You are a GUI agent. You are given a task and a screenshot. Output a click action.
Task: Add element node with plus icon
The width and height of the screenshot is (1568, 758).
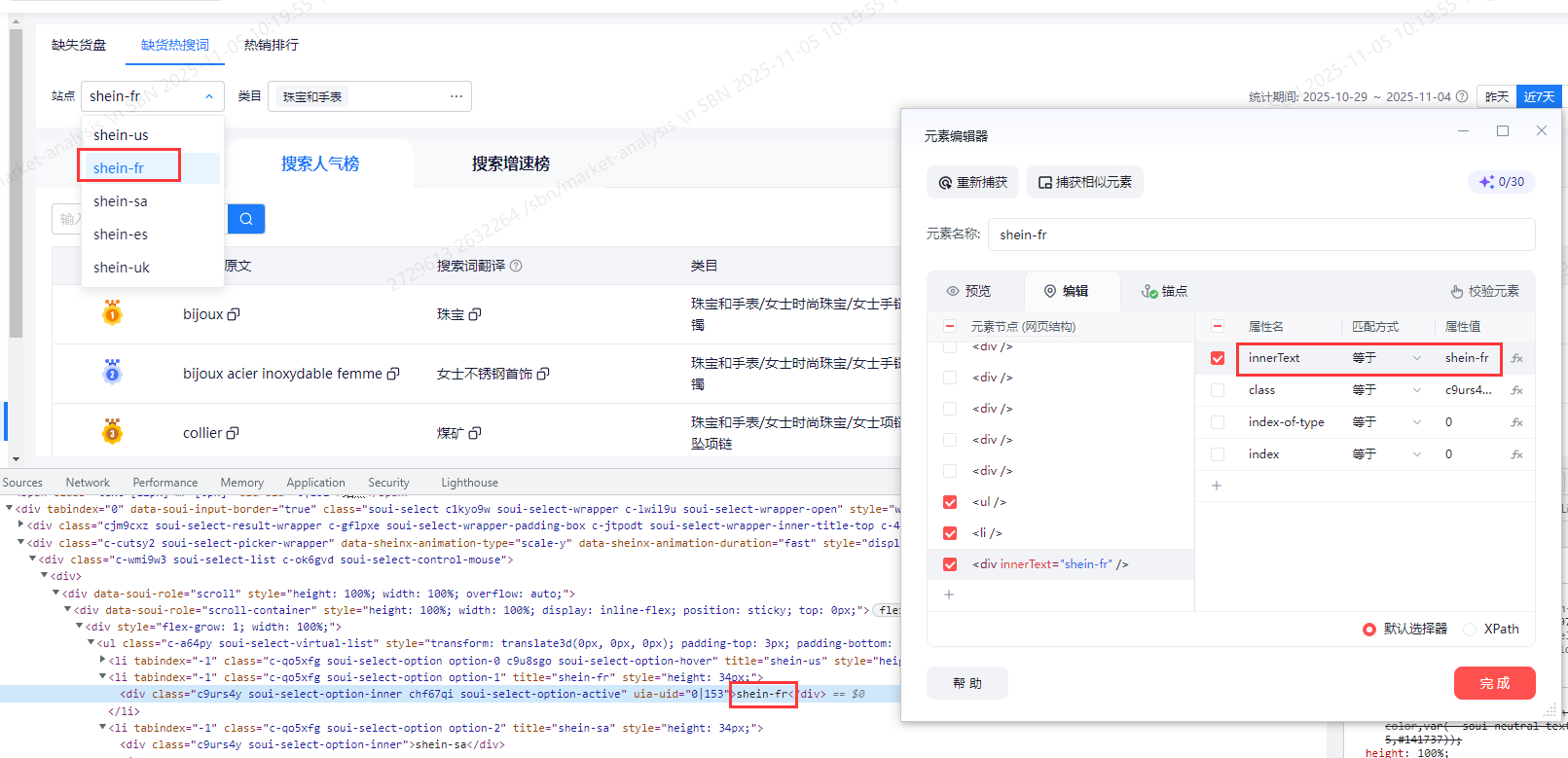click(949, 595)
